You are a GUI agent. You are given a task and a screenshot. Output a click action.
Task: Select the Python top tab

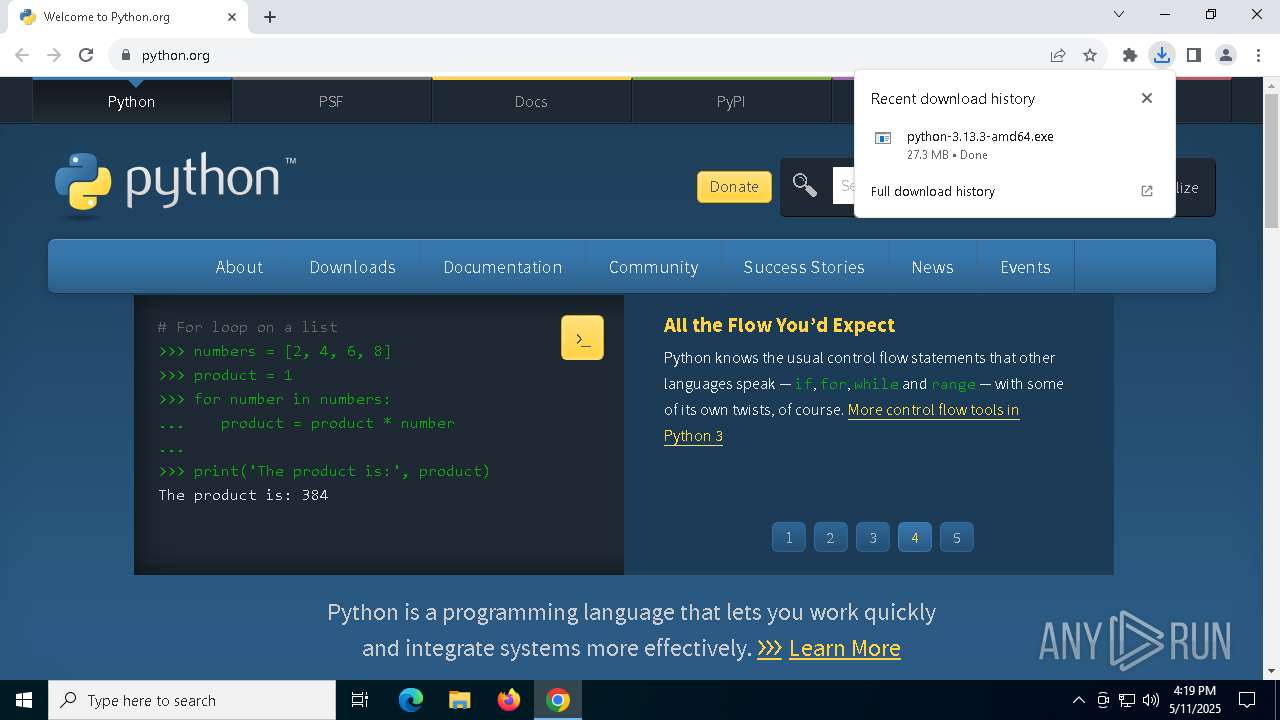coord(131,101)
